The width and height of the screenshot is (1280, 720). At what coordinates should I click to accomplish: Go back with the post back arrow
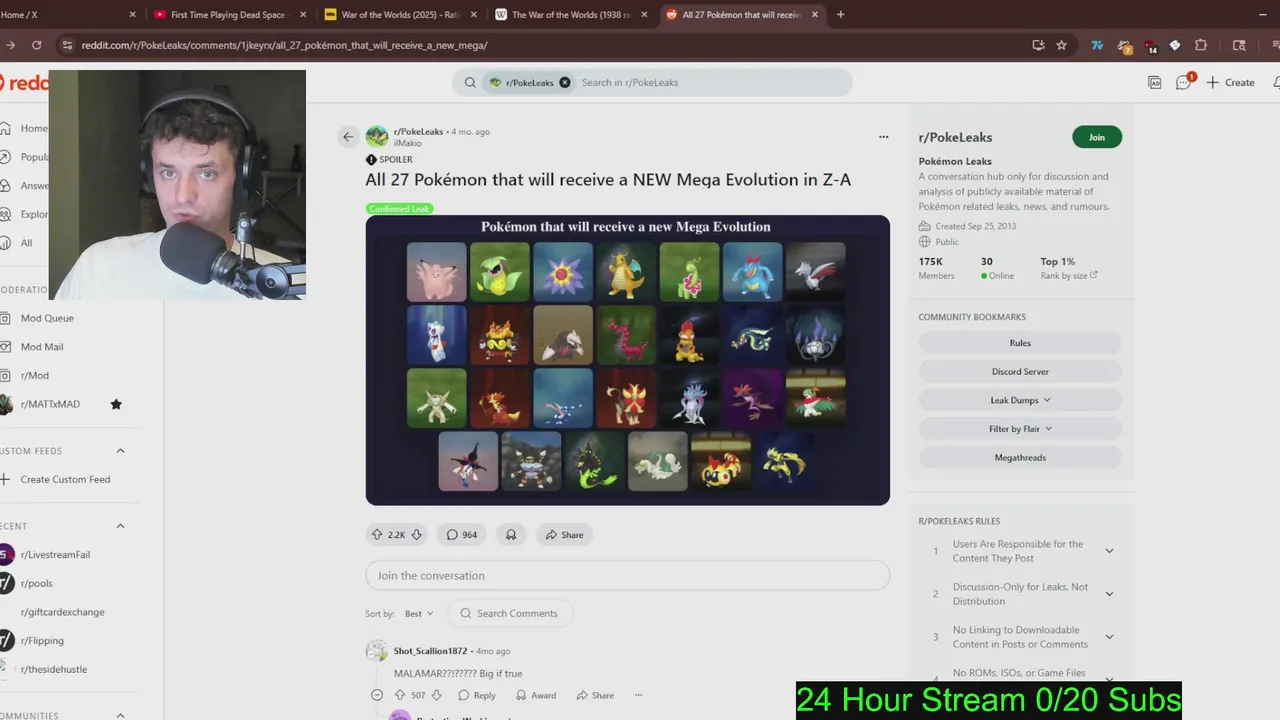pos(348,137)
